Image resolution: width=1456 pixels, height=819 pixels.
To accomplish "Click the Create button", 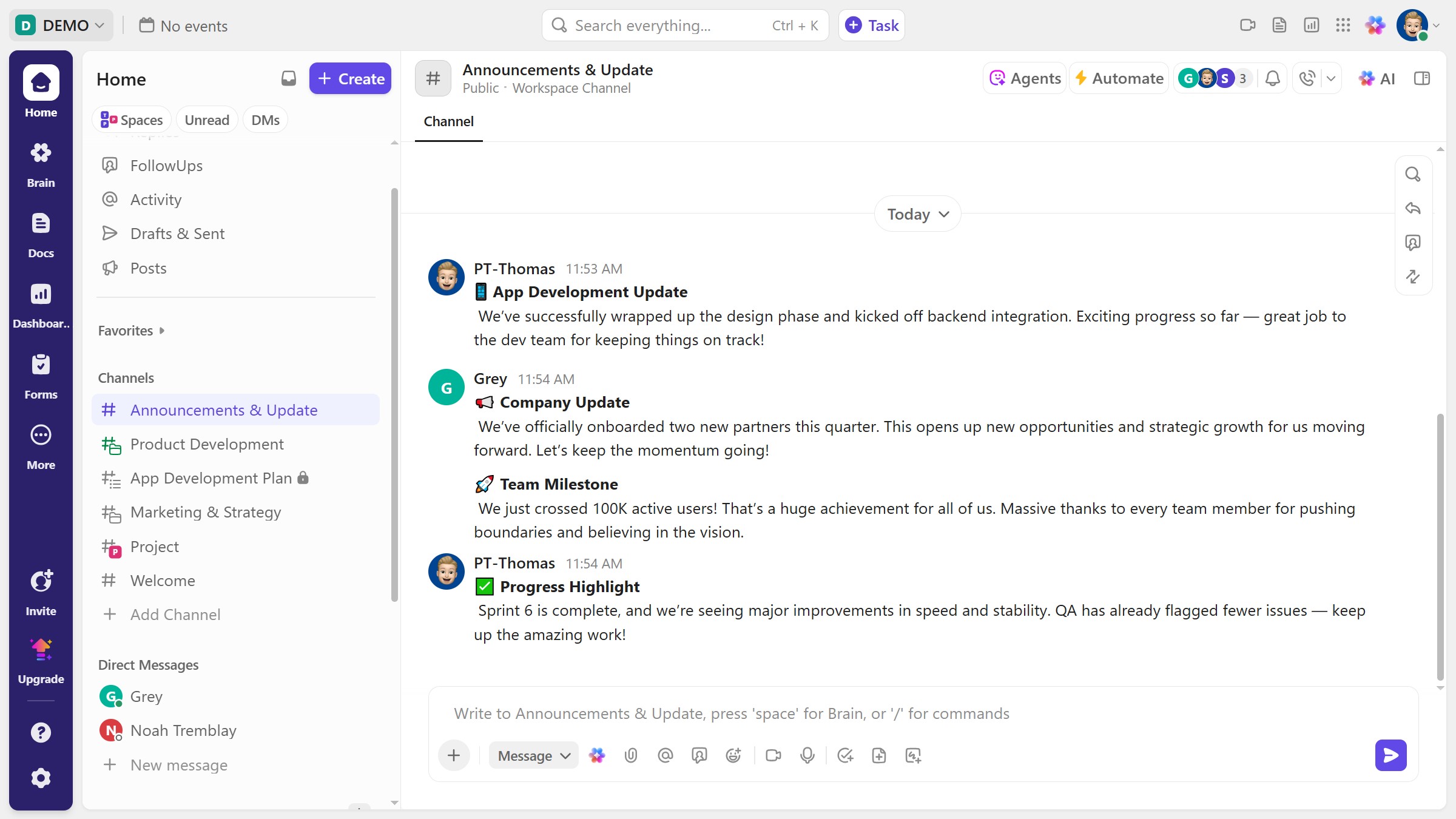I will [x=350, y=78].
